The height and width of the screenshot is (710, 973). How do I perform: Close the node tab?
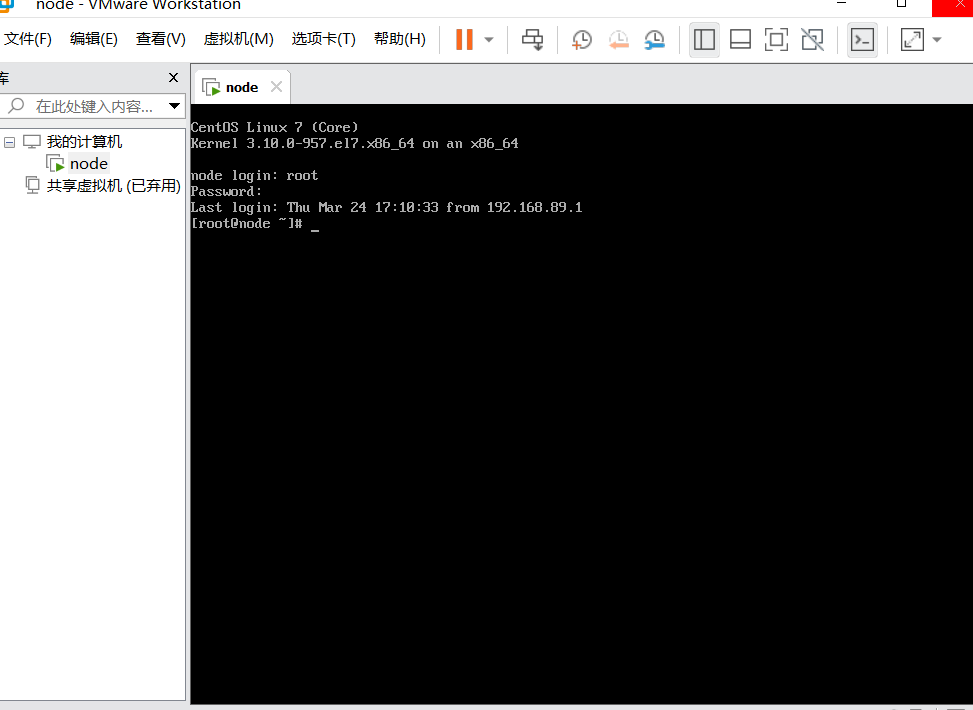(277, 87)
